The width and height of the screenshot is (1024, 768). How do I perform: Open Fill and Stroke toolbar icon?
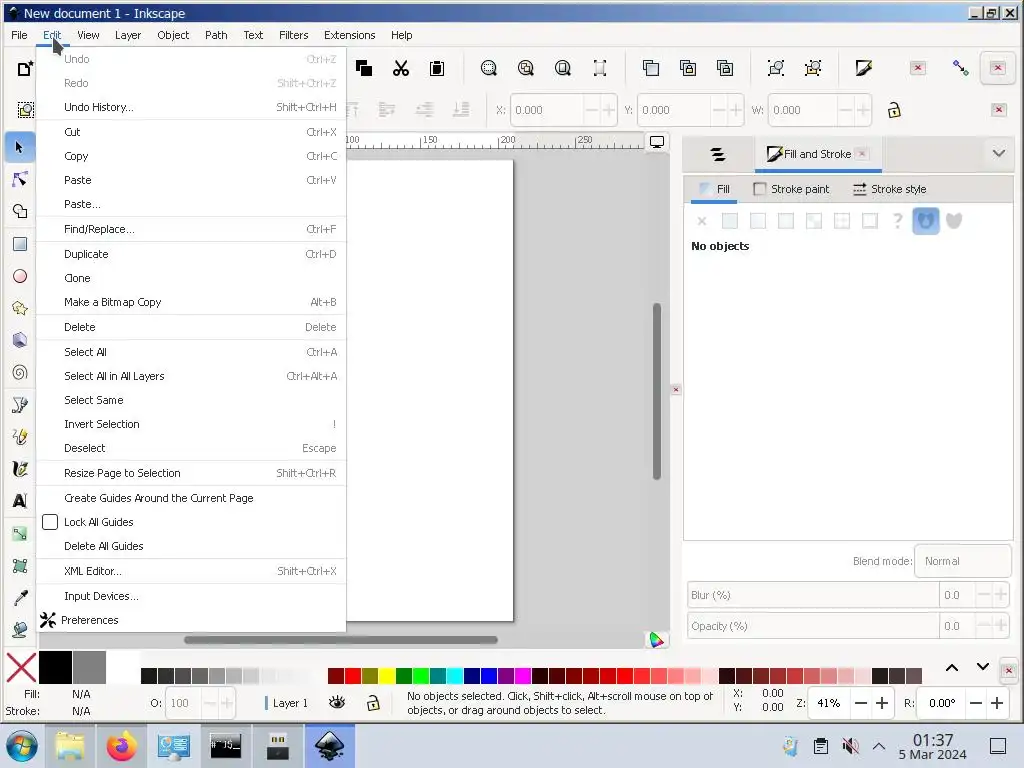(863, 68)
